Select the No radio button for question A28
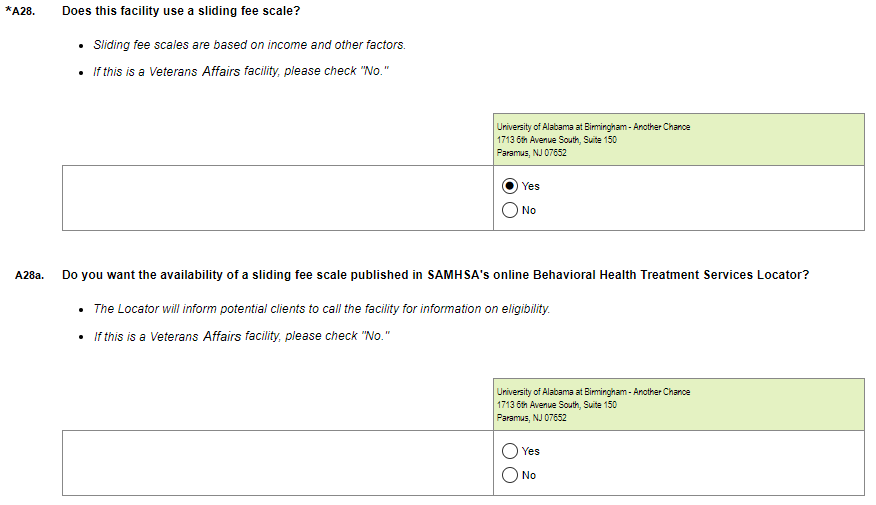Viewport: 876px width, 505px height. click(x=510, y=210)
